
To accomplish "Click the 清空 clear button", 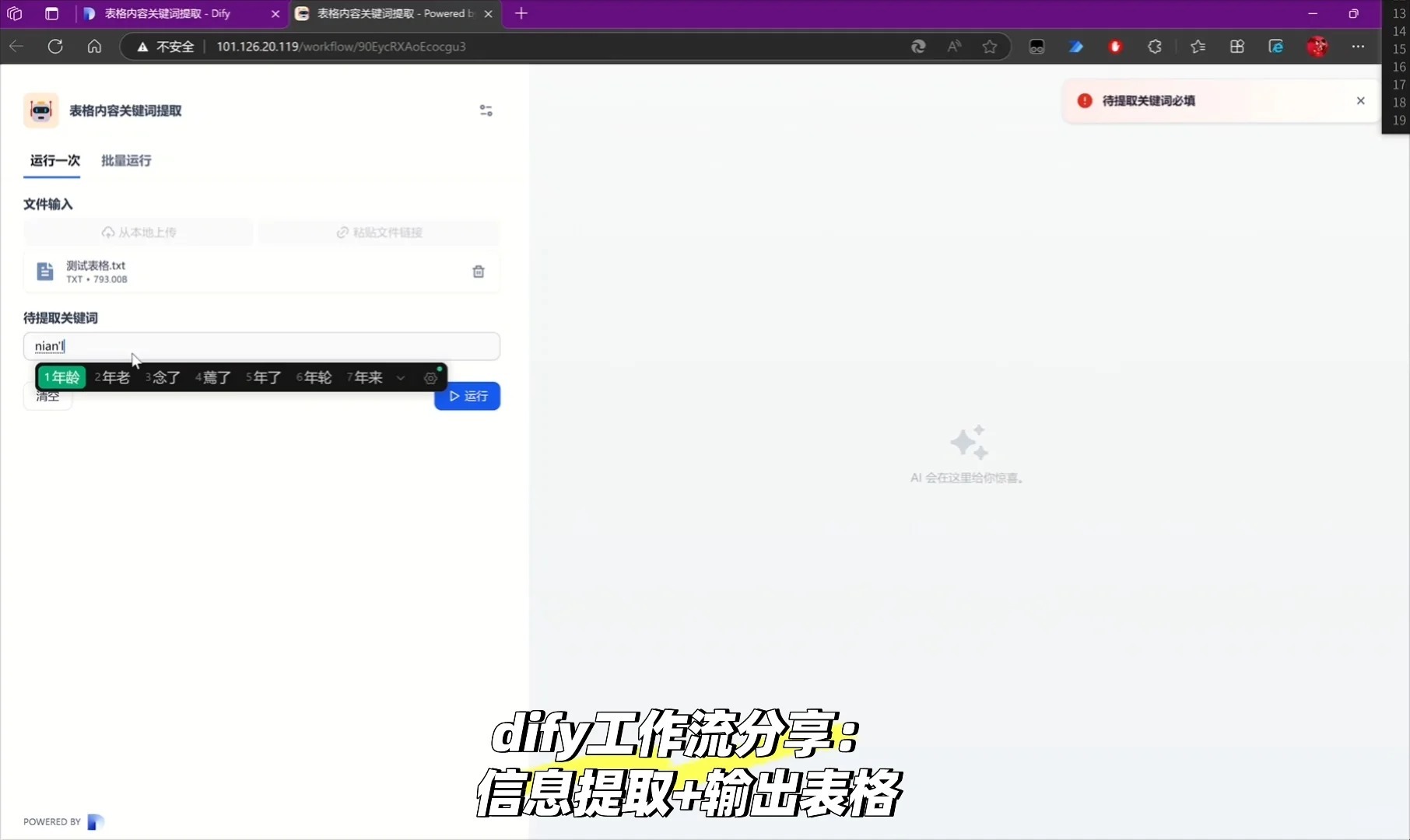I will pos(47,396).
